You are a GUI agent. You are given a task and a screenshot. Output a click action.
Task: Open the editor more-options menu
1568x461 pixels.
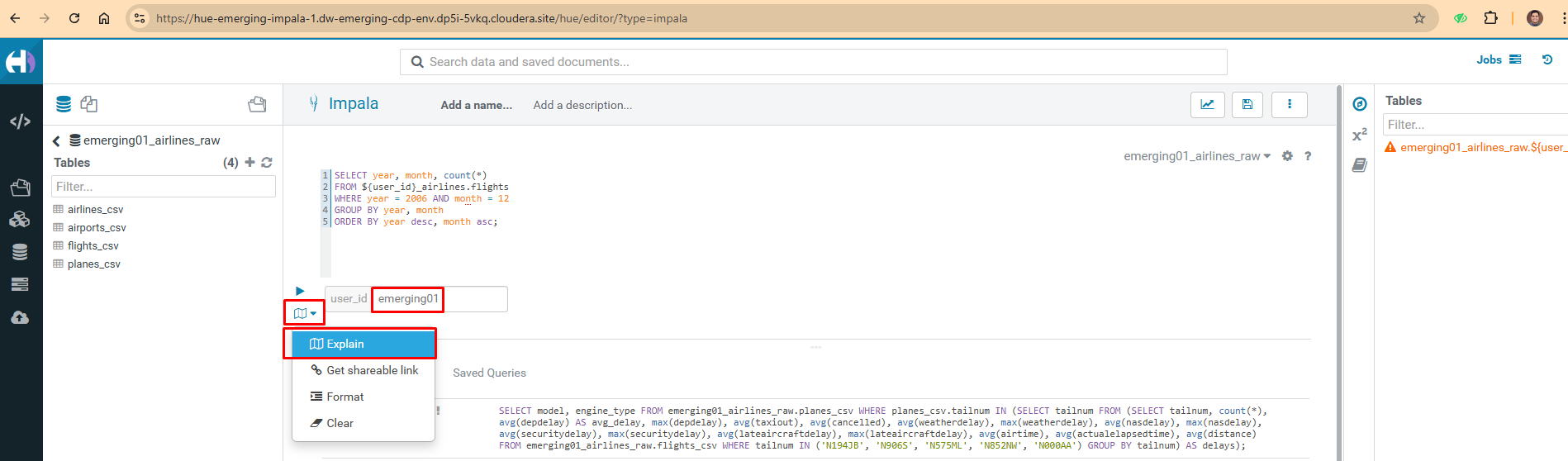[1290, 105]
